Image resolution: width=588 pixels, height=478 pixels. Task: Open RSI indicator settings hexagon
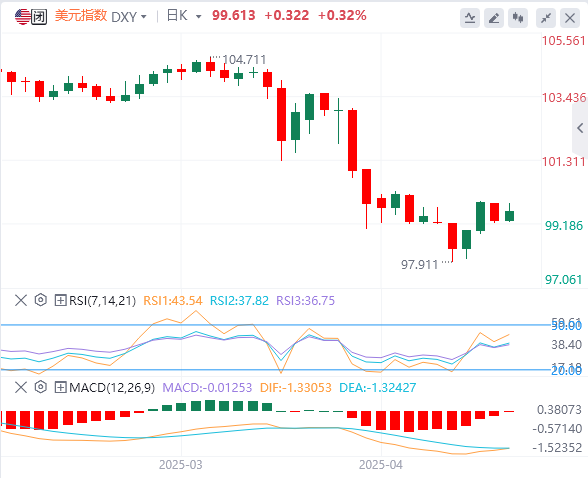click(40, 300)
